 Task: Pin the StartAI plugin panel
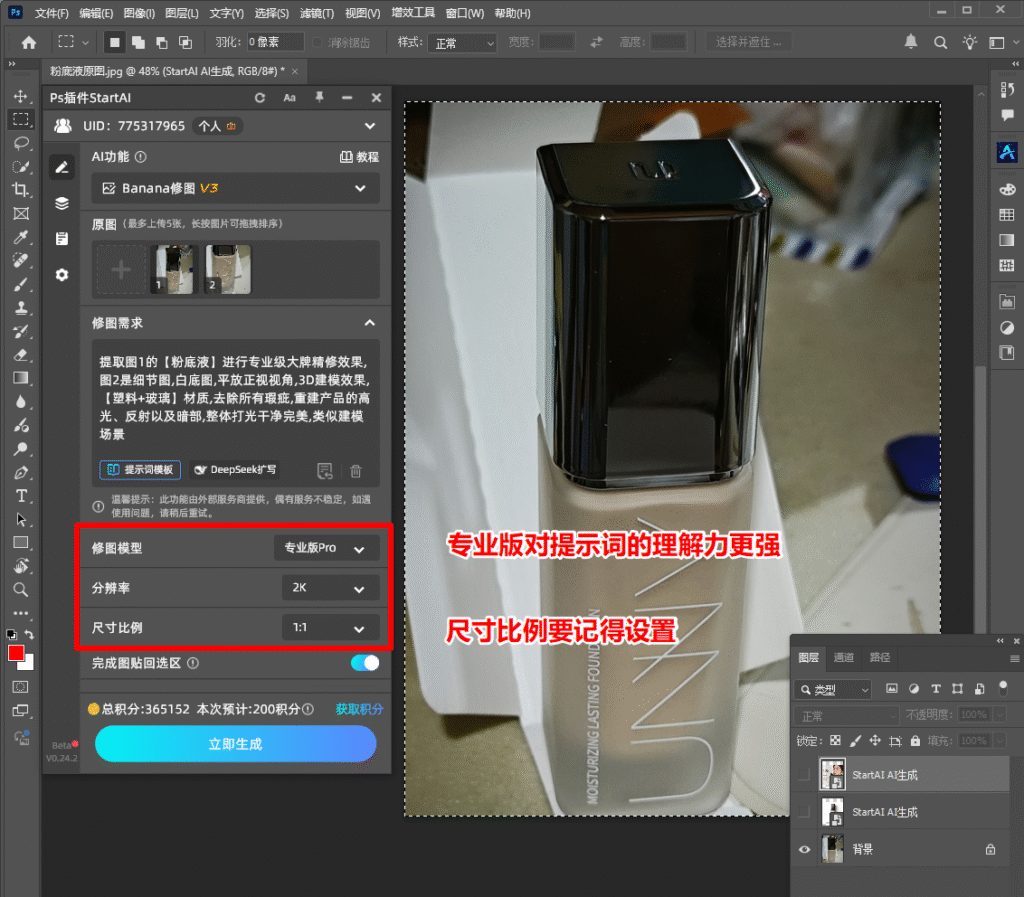[319, 97]
